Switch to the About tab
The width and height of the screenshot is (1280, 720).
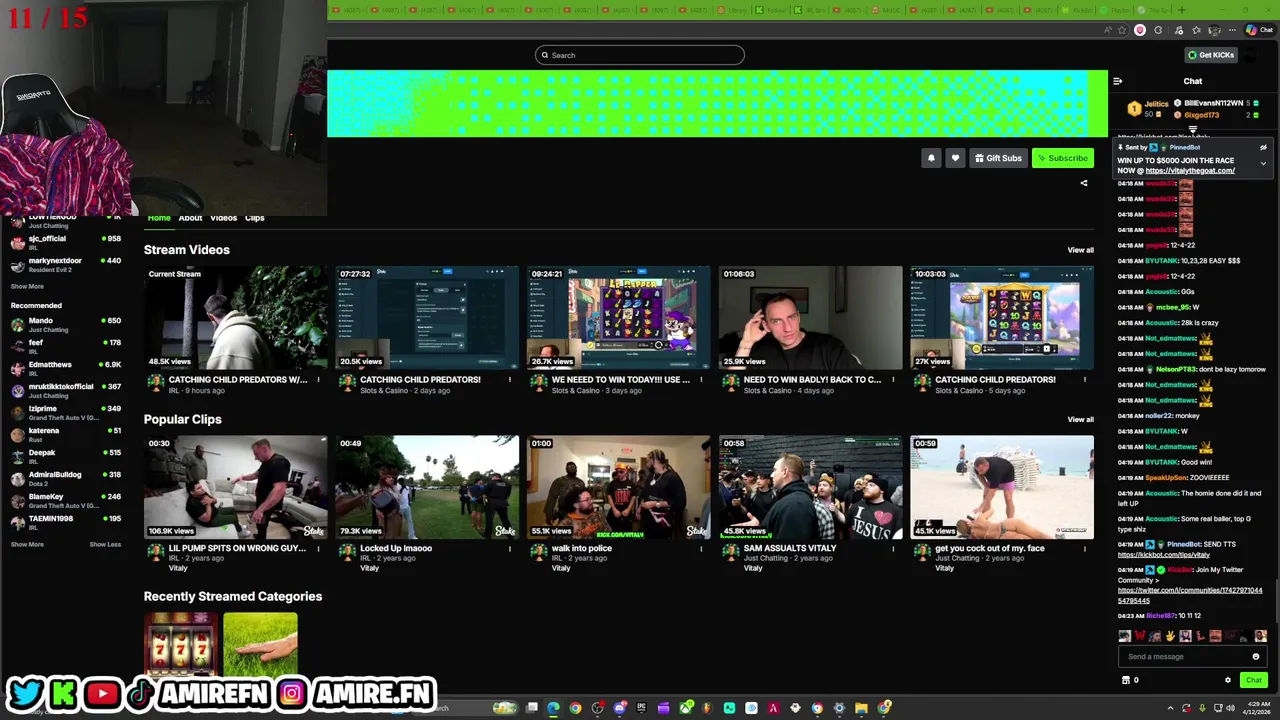tap(190, 218)
